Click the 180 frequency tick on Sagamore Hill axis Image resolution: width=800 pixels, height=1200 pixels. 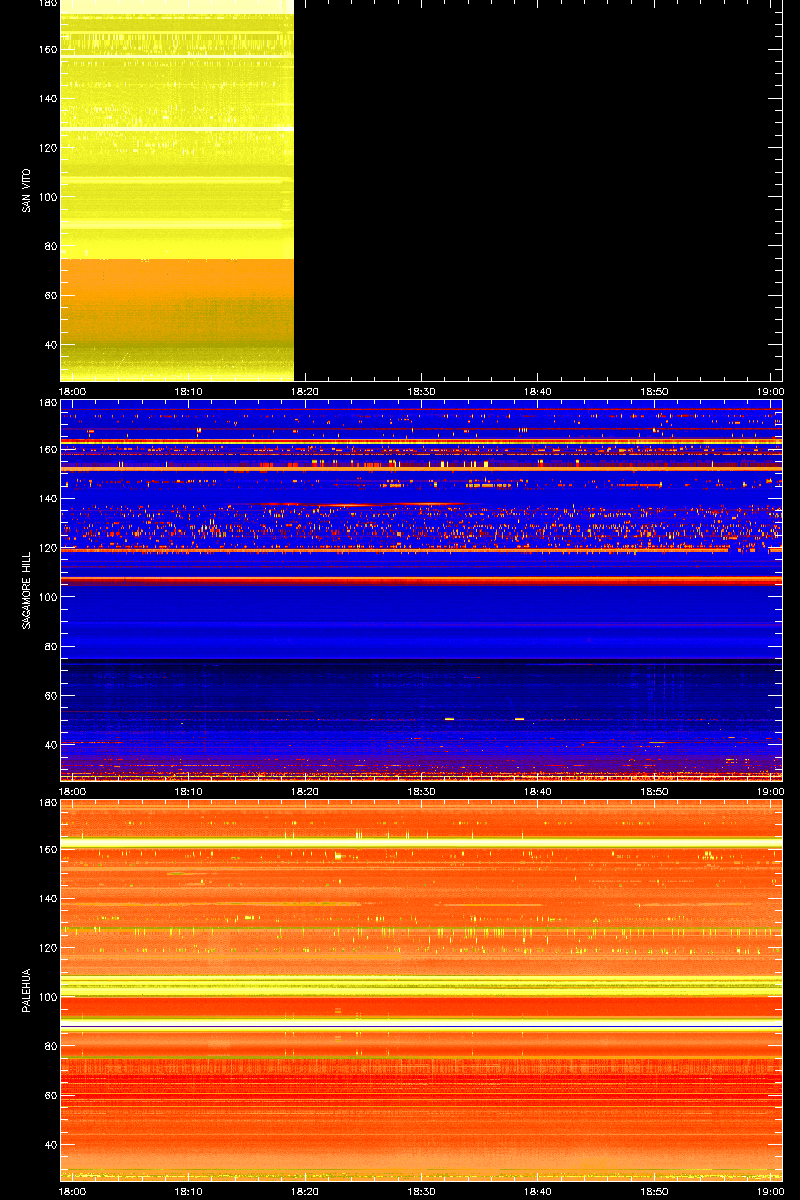point(47,403)
